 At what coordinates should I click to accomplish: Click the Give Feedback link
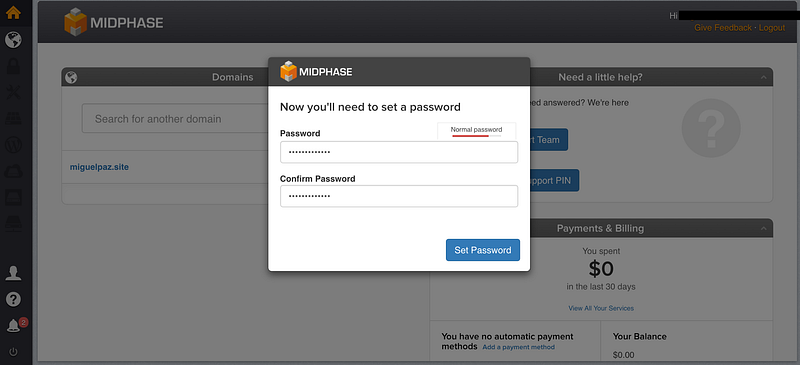[722, 28]
